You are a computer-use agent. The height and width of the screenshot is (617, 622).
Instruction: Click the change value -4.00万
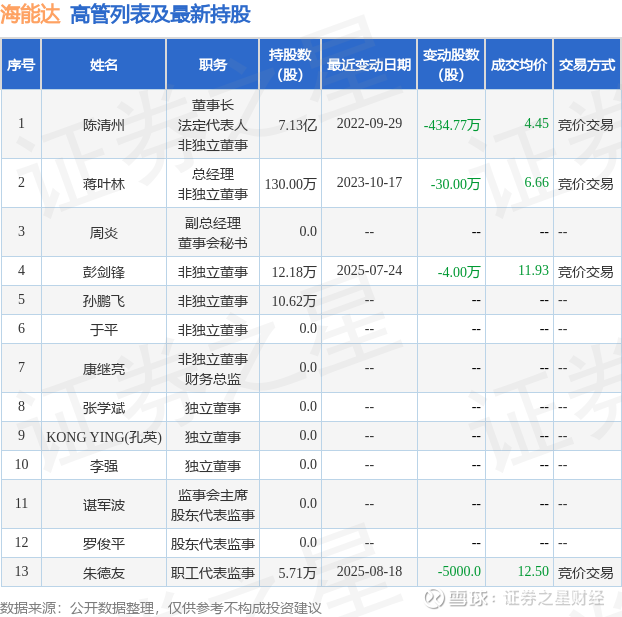tap(459, 272)
